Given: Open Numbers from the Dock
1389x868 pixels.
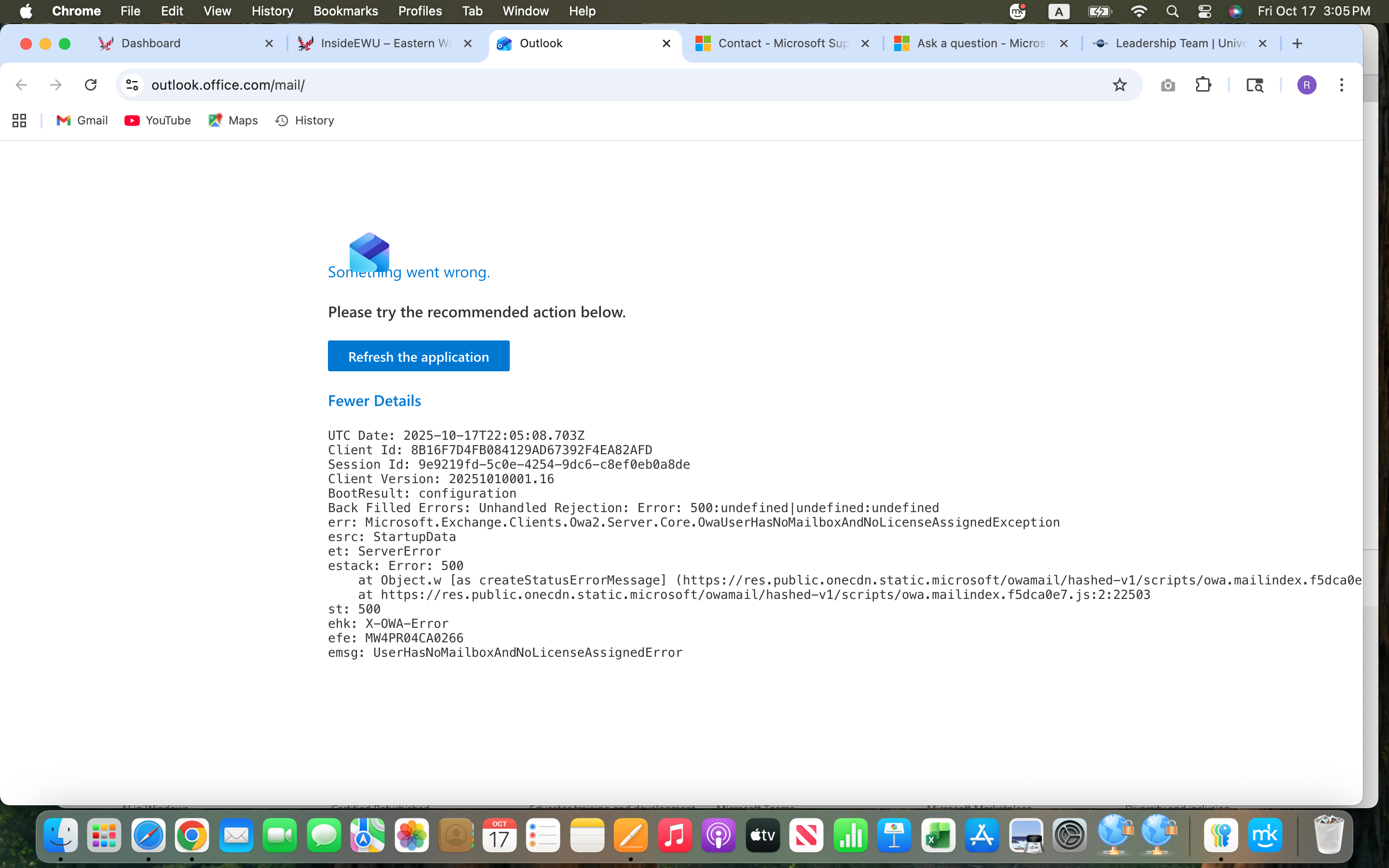Looking at the screenshot, I should (x=851, y=835).
